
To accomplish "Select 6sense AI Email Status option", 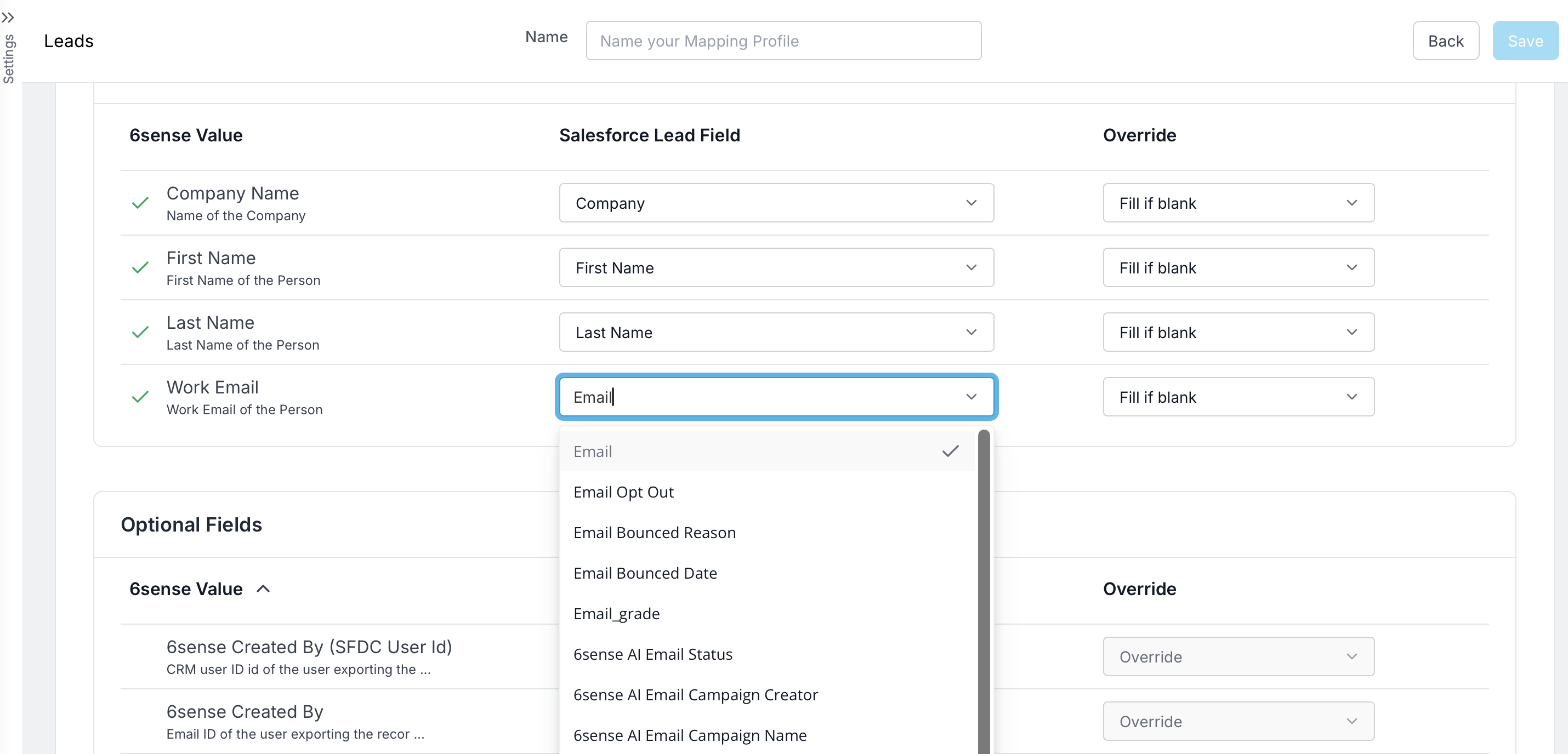I will [x=767, y=654].
